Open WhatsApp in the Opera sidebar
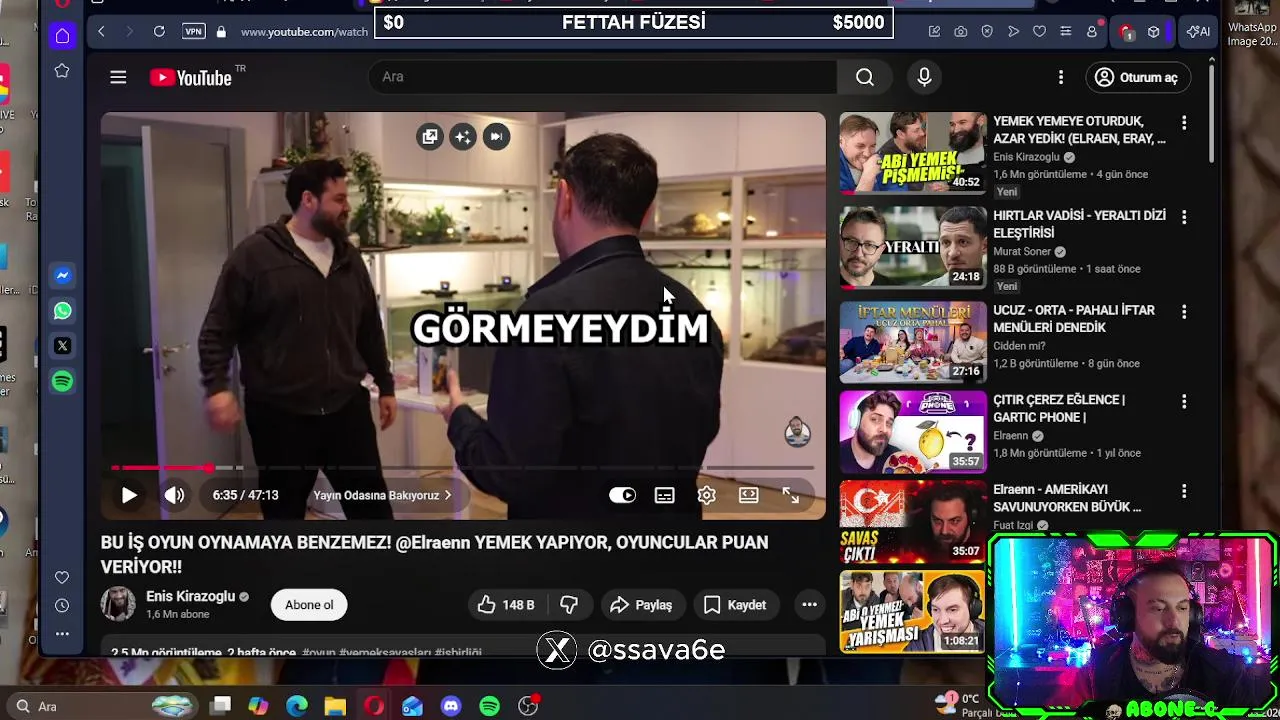Screen dimensions: 1280x720 [x=62, y=311]
